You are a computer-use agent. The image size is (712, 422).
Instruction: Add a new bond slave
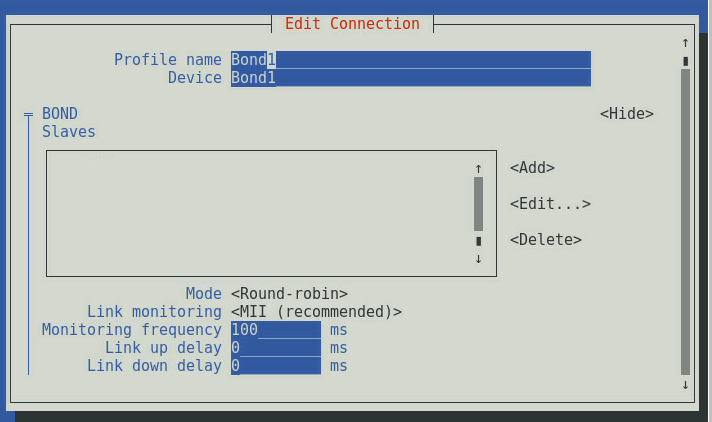pos(532,168)
